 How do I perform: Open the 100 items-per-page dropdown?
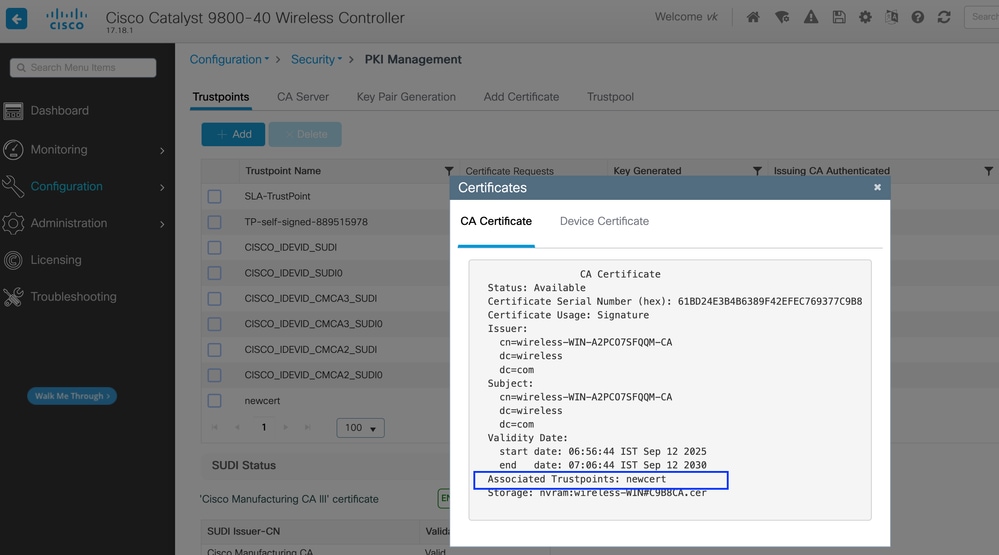(x=360, y=428)
